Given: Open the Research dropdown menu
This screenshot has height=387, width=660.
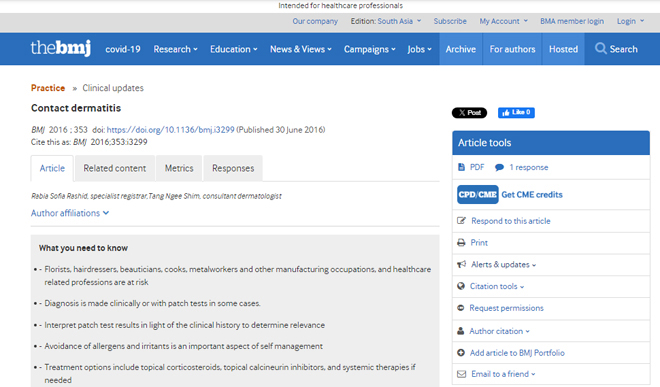Looking at the screenshot, I should [x=176, y=49].
